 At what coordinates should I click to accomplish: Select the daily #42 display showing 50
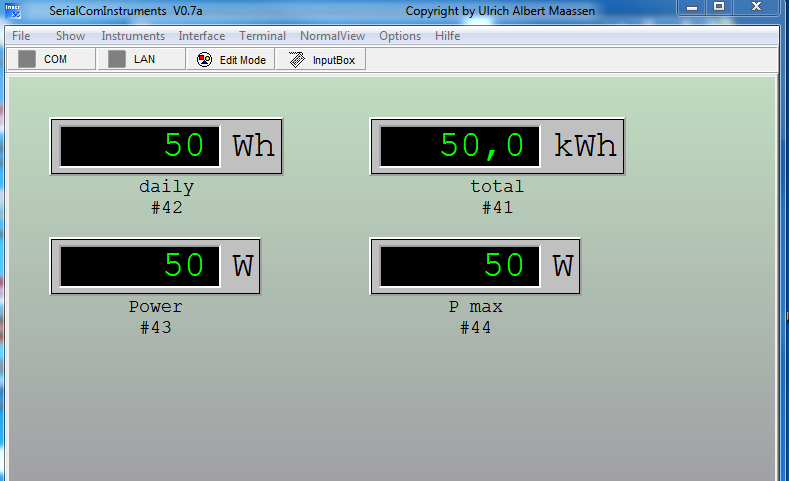pos(140,146)
